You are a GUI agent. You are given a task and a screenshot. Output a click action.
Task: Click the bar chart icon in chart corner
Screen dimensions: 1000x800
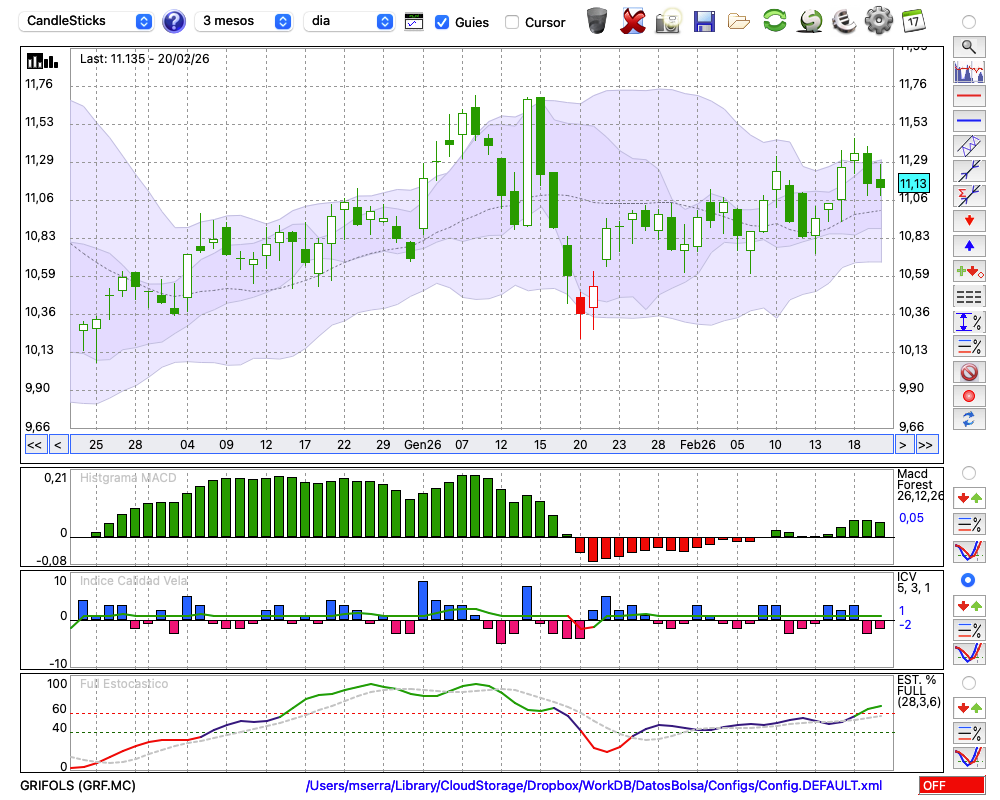(42, 61)
